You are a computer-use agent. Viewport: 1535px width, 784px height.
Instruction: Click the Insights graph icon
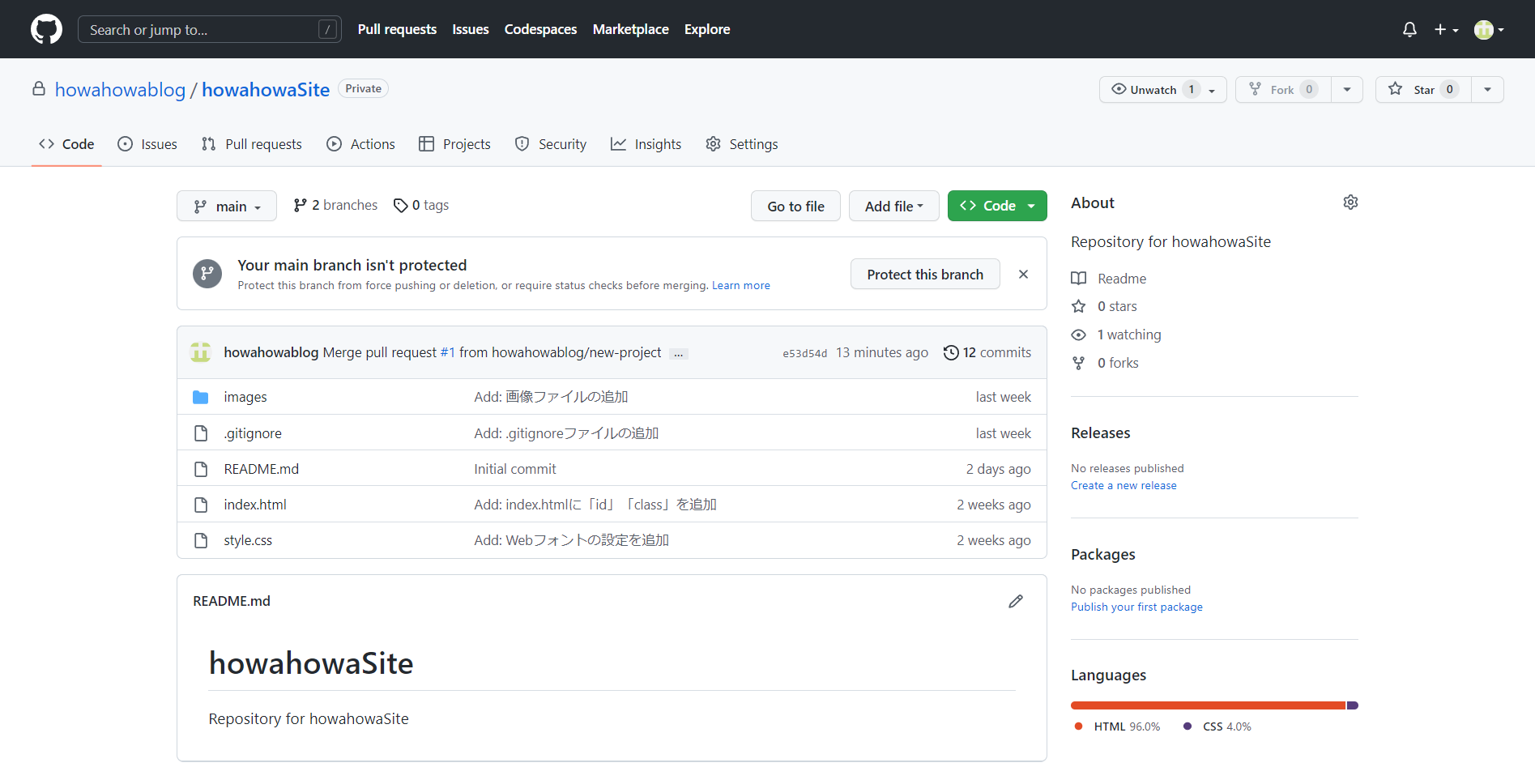tap(618, 143)
